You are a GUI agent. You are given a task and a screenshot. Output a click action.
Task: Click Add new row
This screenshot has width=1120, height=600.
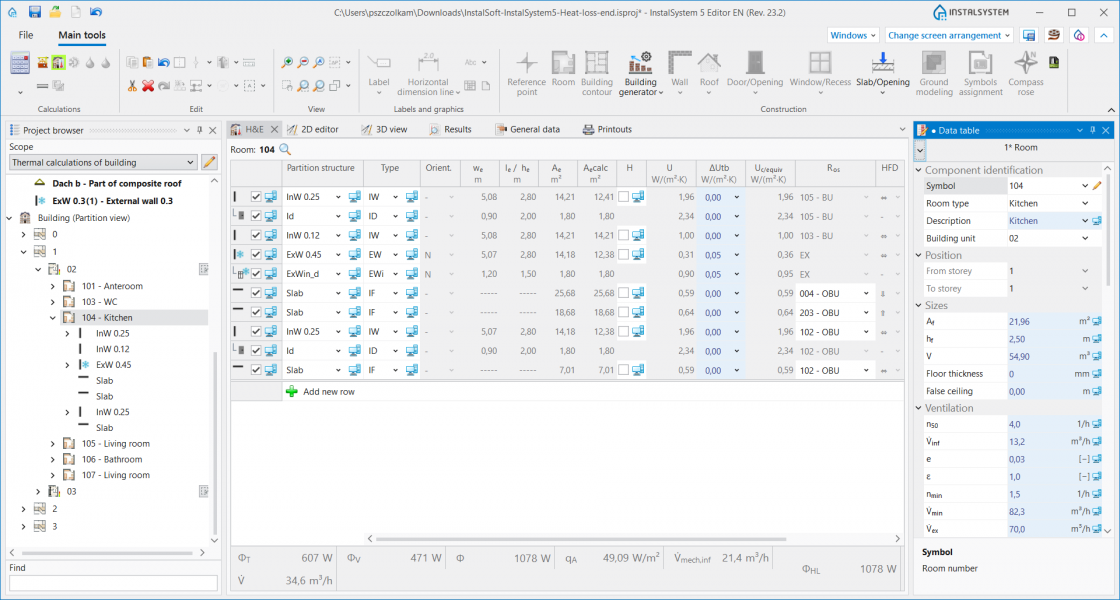click(x=328, y=392)
